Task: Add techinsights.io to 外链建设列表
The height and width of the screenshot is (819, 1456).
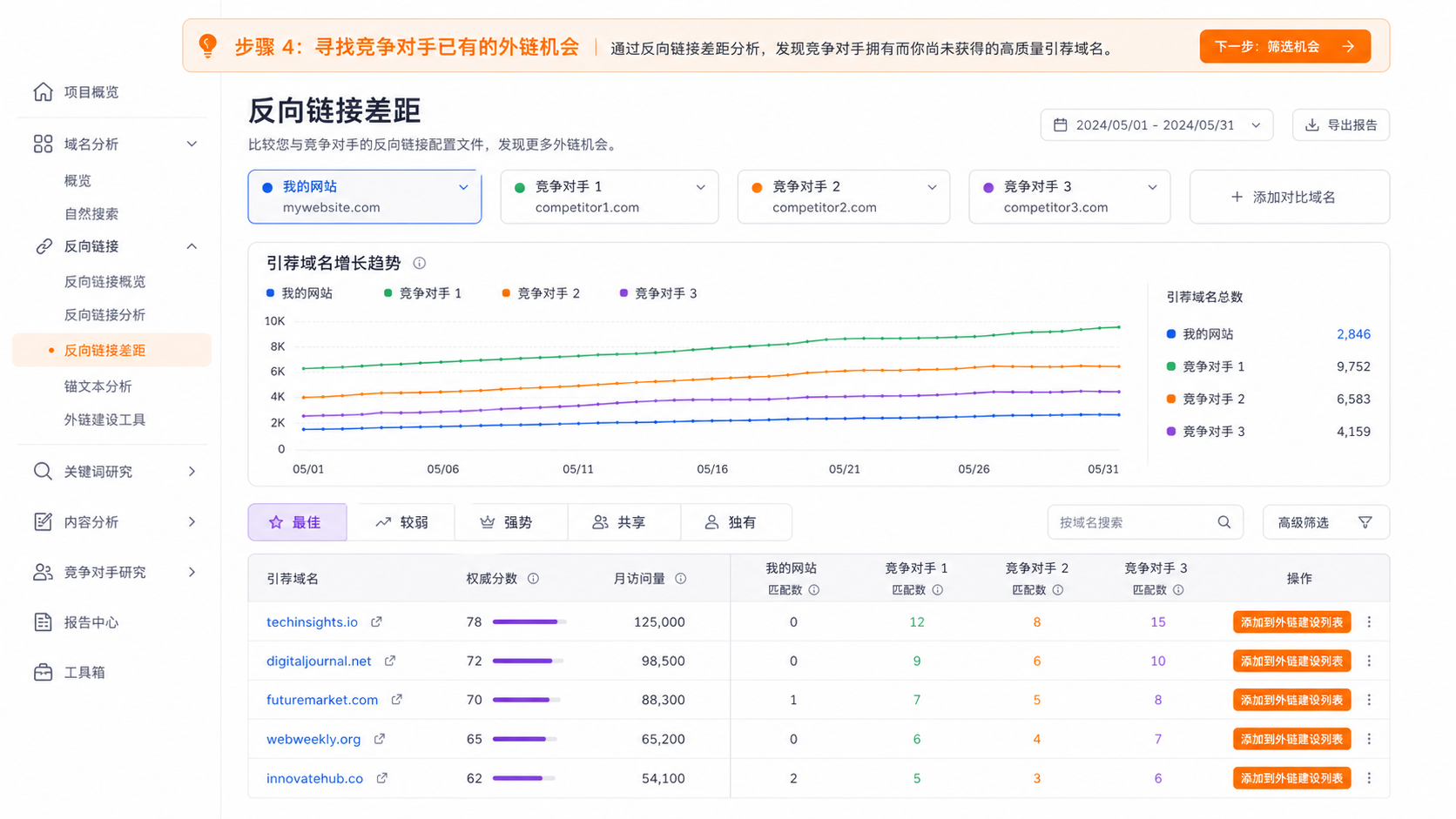Action: 1292,622
